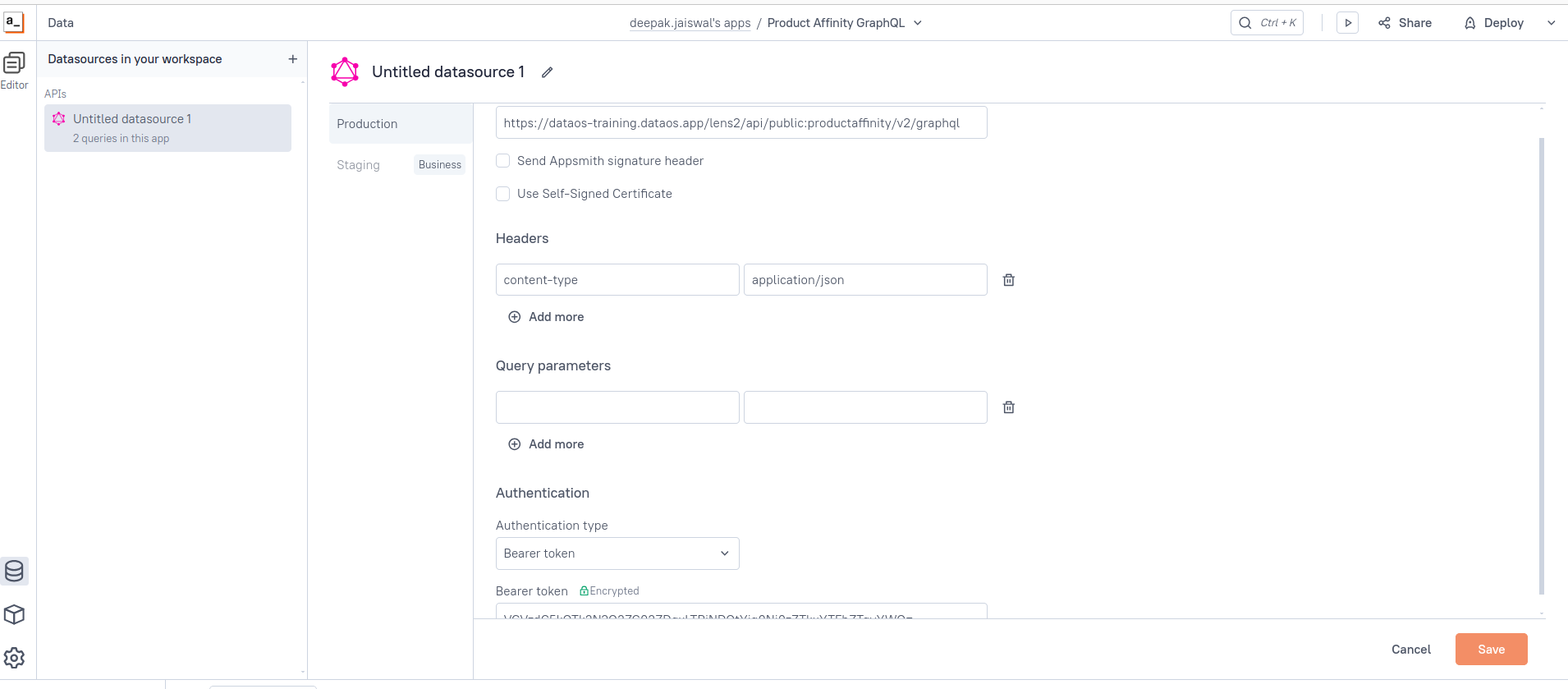Focus the application/json header value field
Viewport: 1568px width, 689px height.
pos(865,280)
